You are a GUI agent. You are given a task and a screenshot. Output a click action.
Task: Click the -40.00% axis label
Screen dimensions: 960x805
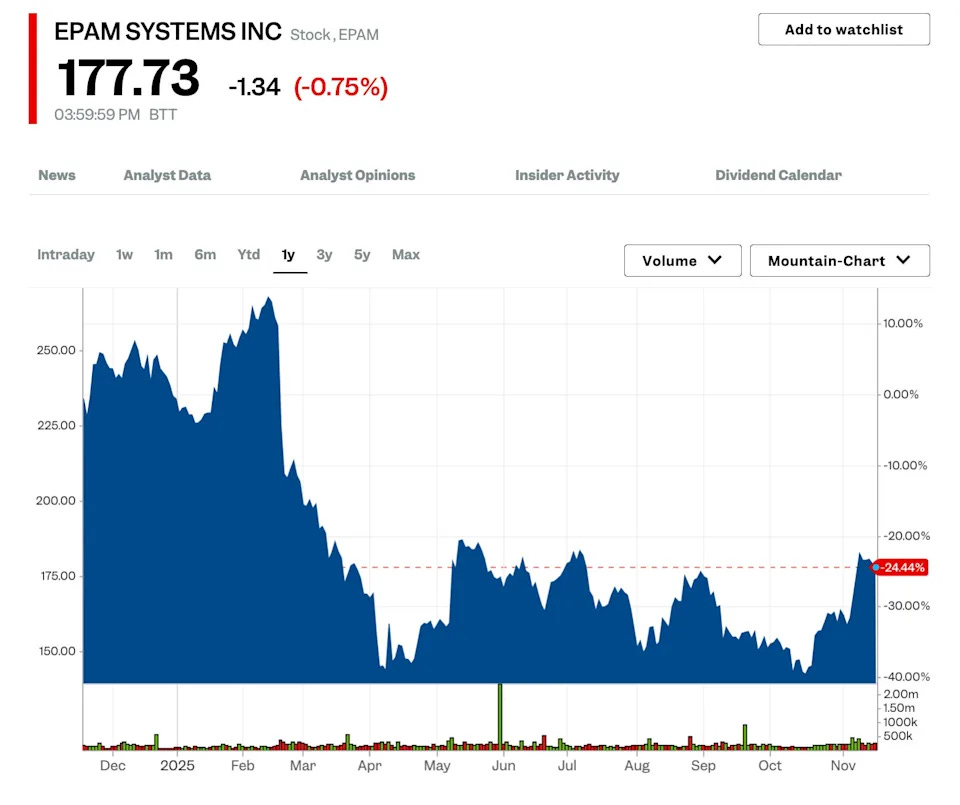point(907,676)
